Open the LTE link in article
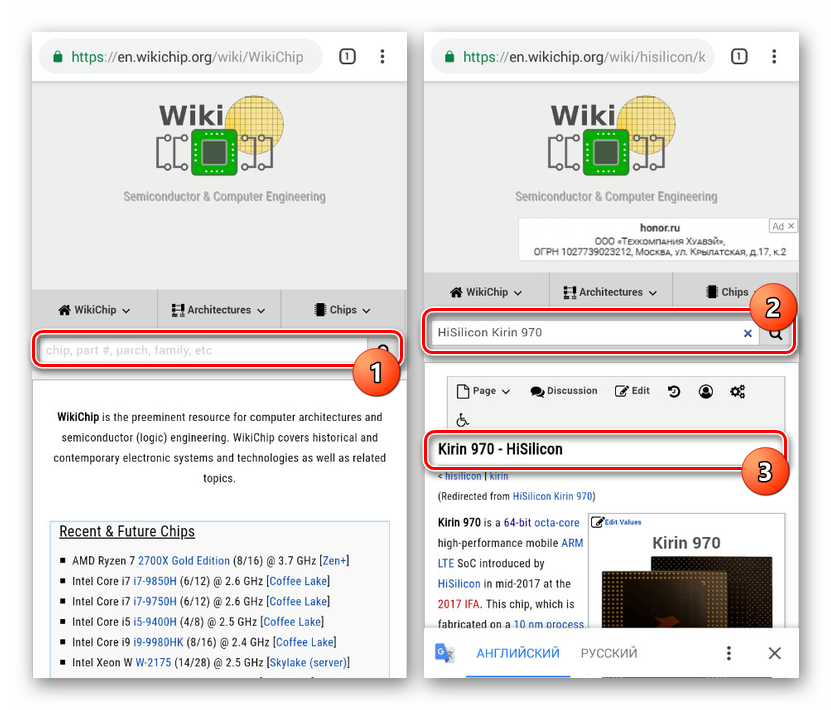This screenshot has width=831, height=710. [x=446, y=564]
